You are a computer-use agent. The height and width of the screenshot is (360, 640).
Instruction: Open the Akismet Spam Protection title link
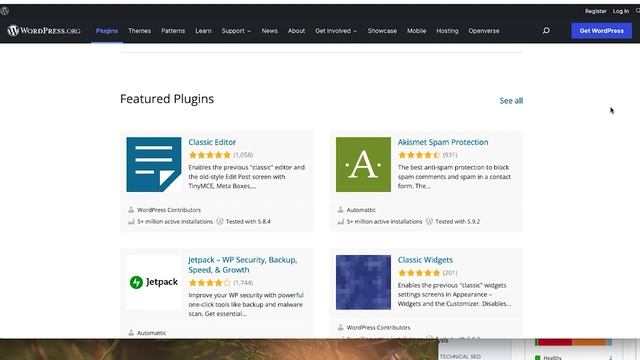[443, 142]
